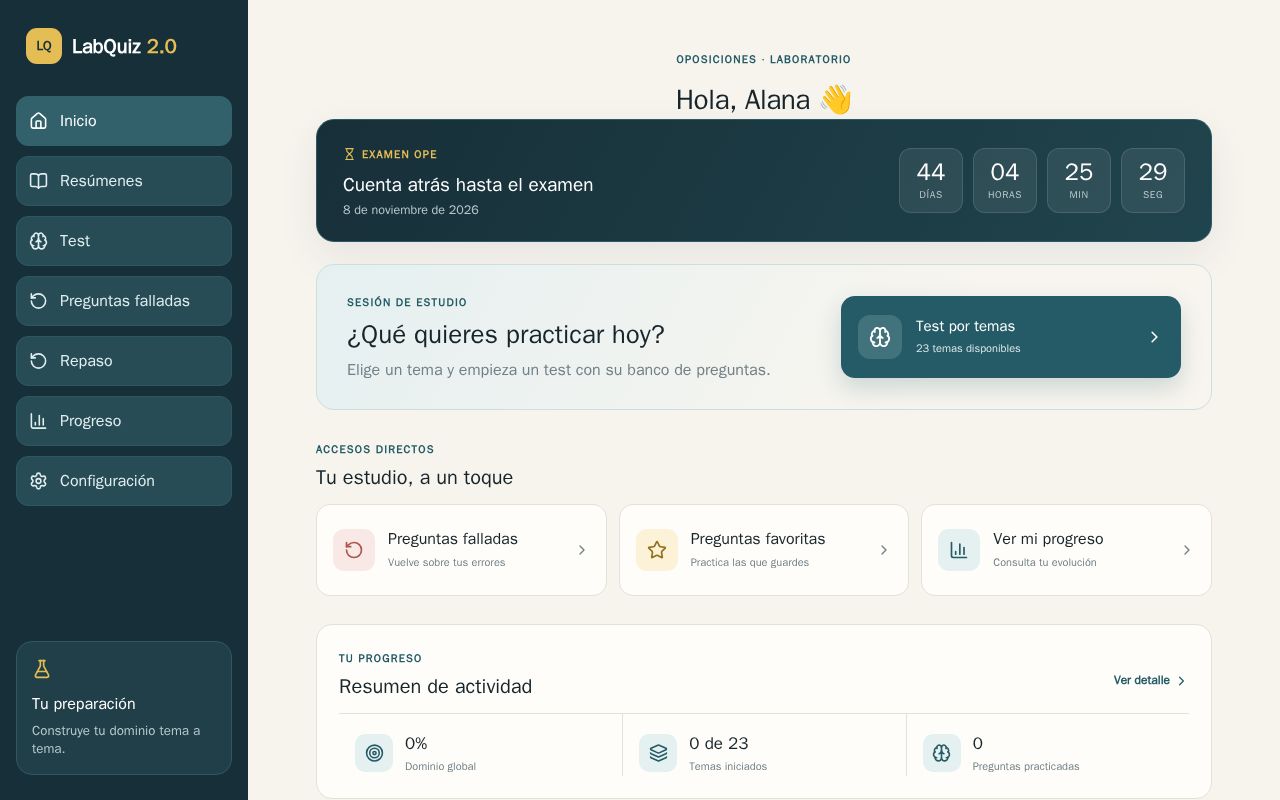The height and width of the screenshot is (800, 1280).
Task: Click the retry icon beside Preguntas falladas in sidebar
Action: coord(38,301)
